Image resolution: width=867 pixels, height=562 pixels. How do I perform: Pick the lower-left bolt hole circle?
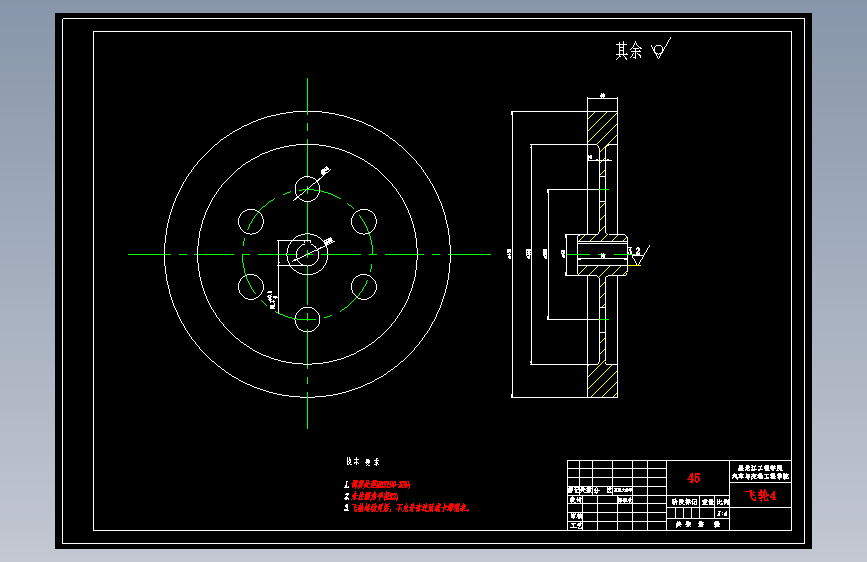click(x=251, y=287)
